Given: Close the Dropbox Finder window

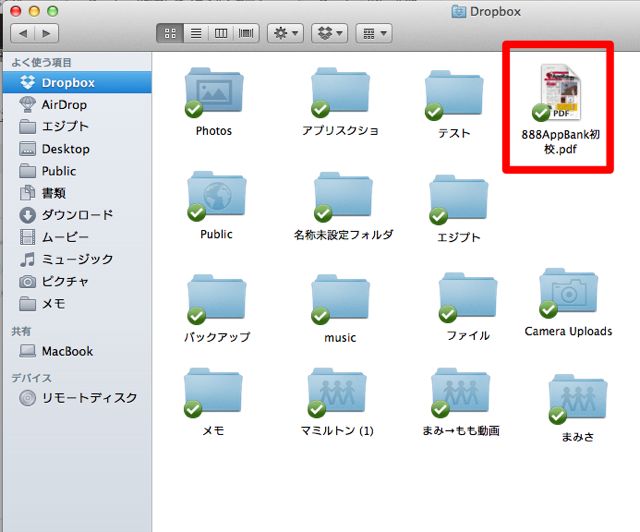Looking at the screenshot, I should [16, 11].
